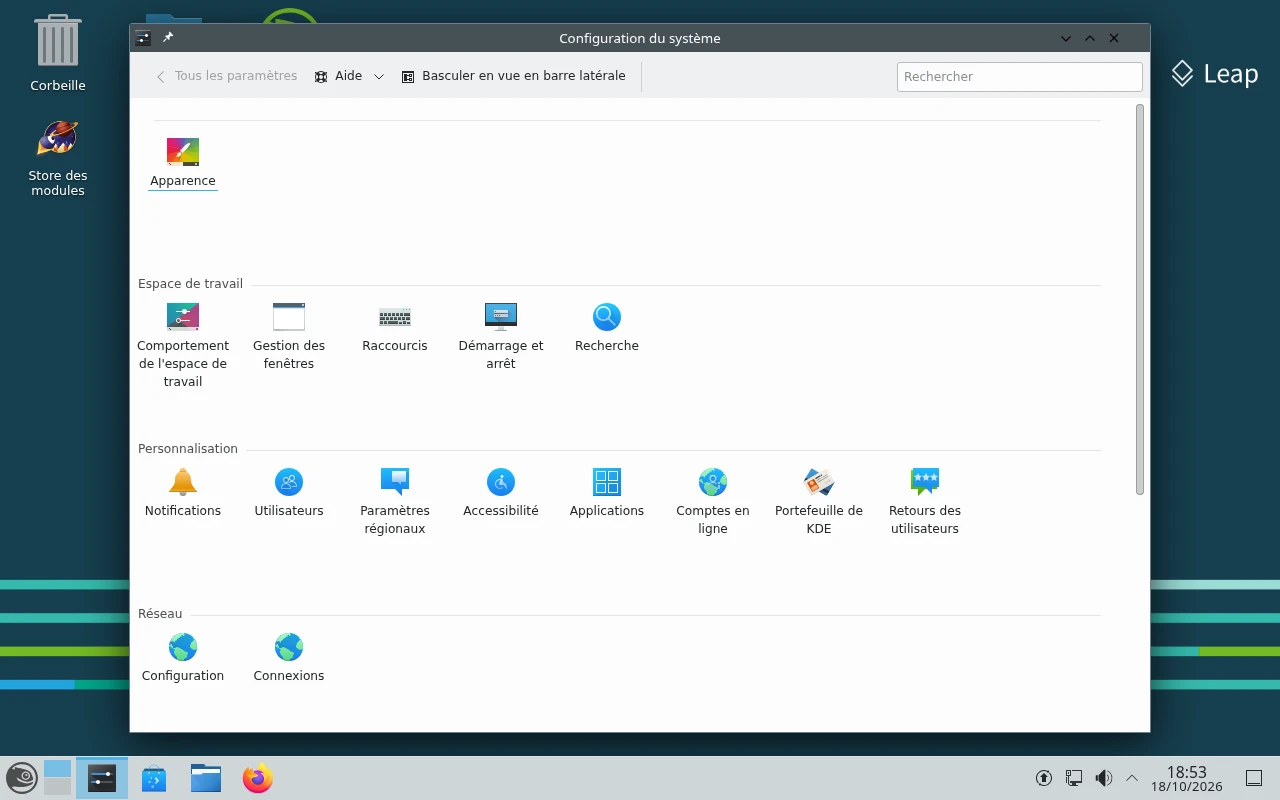Open the Recherche settings module
Image resolution: width=1280 pixels, height=800 pixels.
pos(607,327)
